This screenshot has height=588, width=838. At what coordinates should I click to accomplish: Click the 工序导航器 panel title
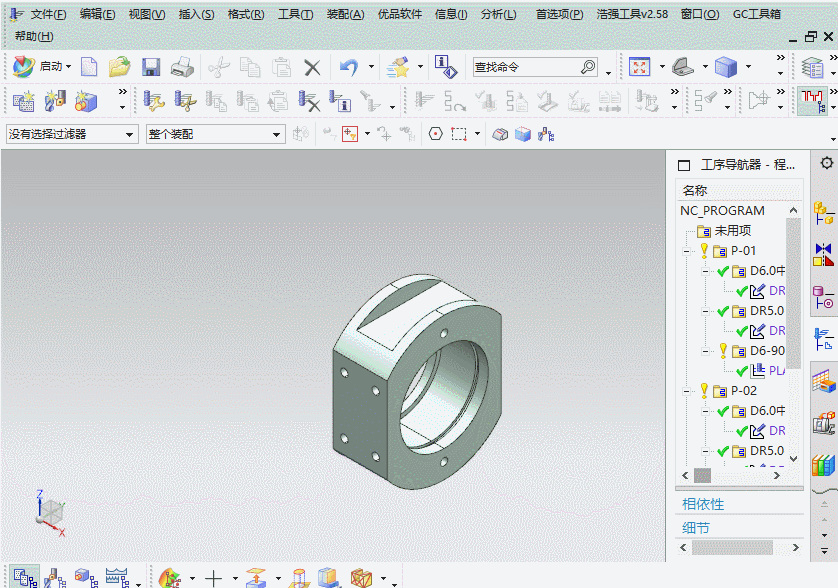[748, 165]
